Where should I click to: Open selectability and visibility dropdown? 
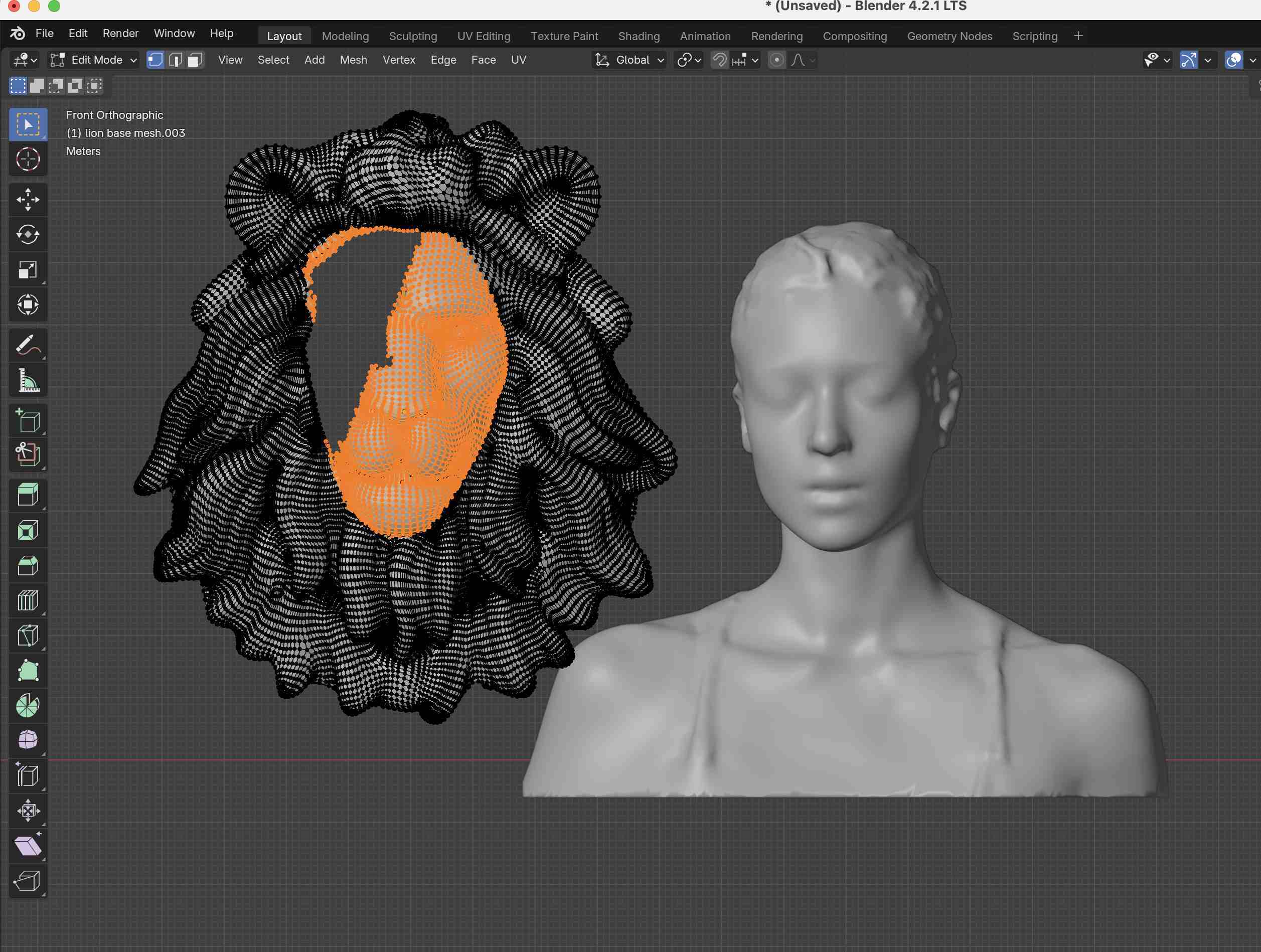[1157, 60]
